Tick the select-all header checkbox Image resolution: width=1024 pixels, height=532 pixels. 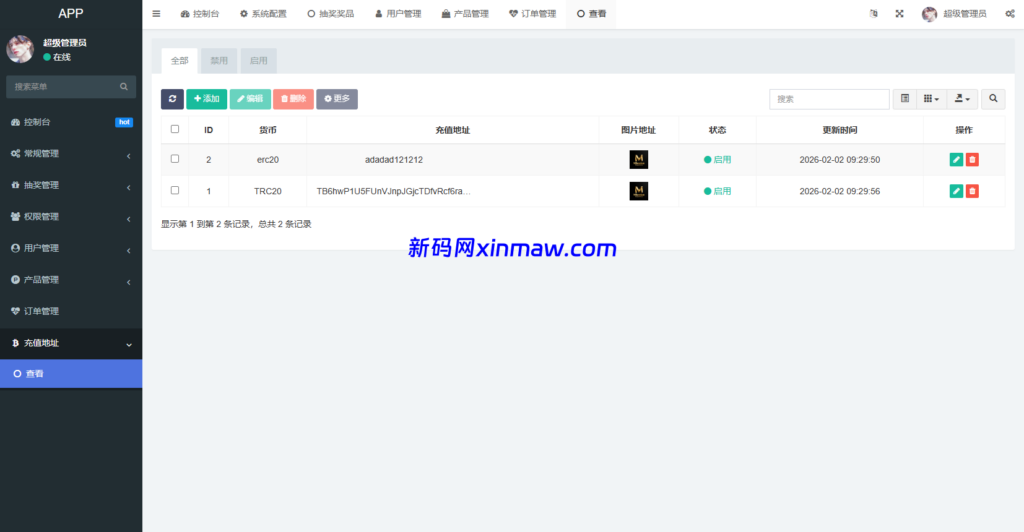pos(174,129)
